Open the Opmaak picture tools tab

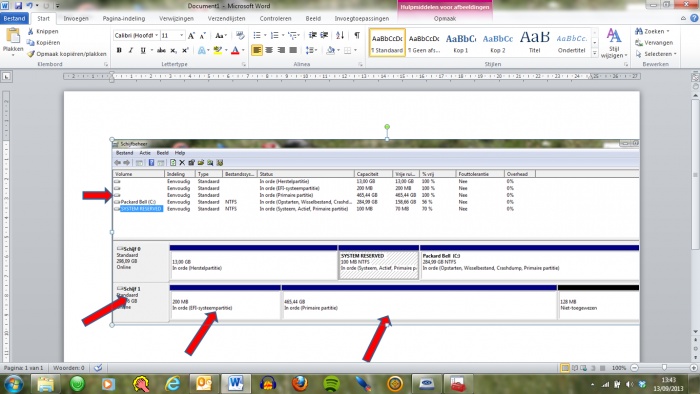445,18
